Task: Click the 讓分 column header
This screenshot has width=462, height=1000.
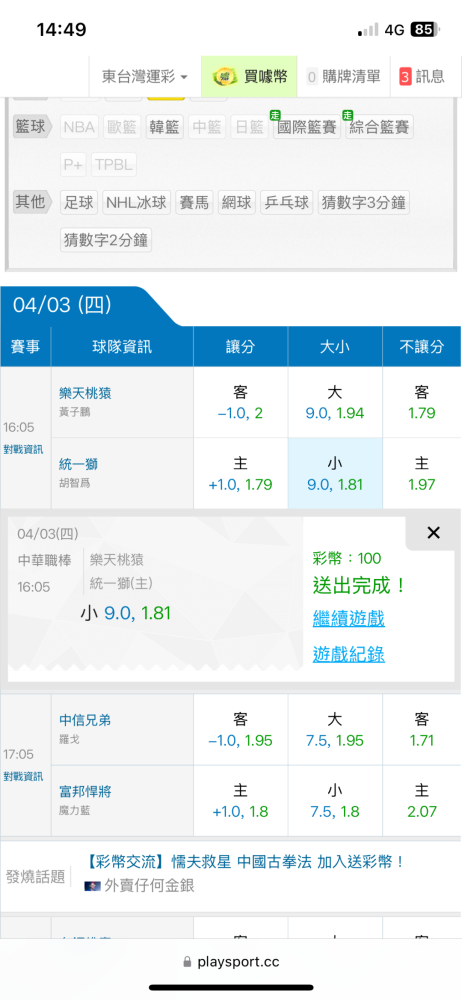Action: [241, 346]
